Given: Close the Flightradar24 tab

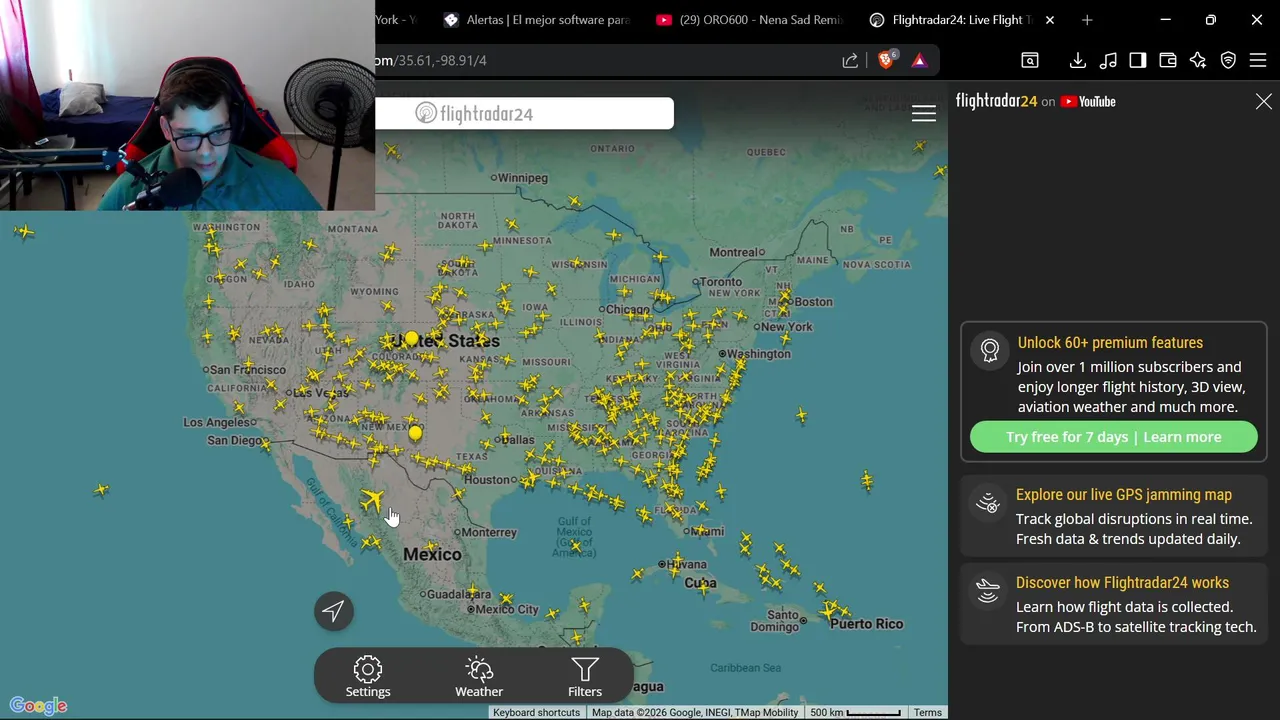Looking at the screenshot, I should pos(1050,20).
